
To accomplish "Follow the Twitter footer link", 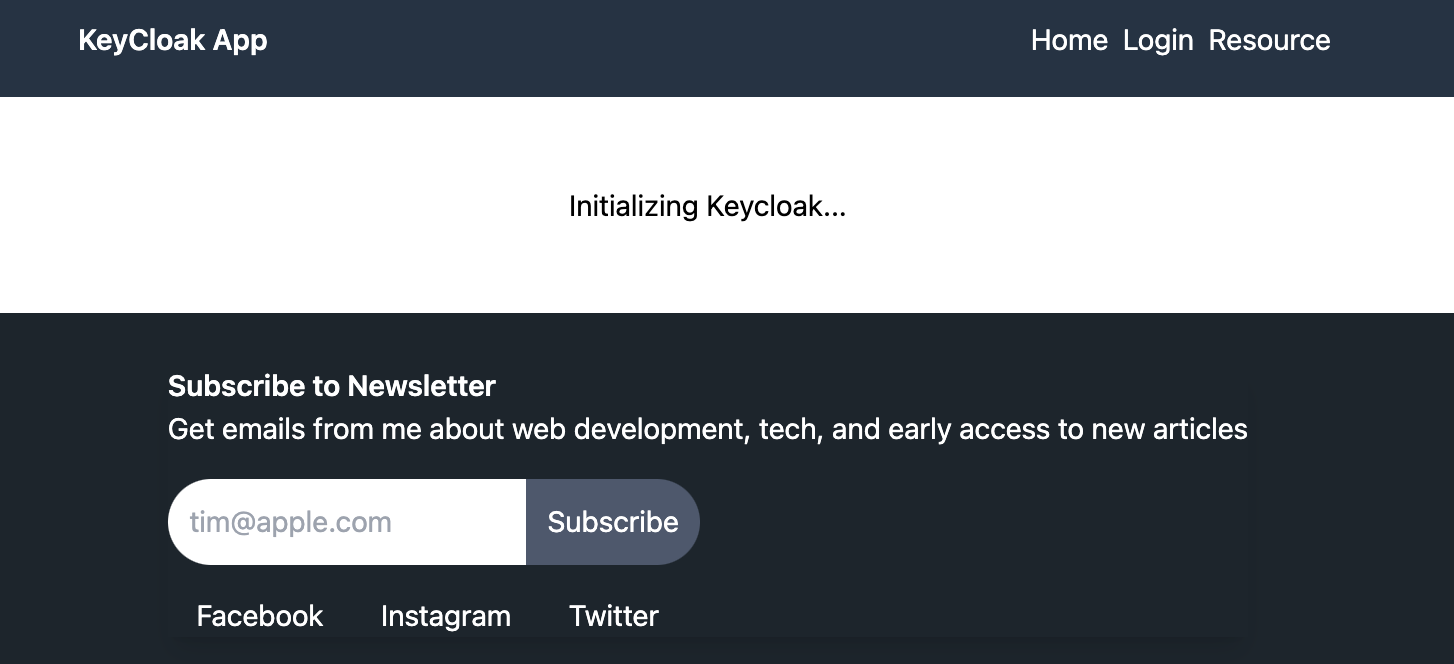I will [x=614, y=616].
